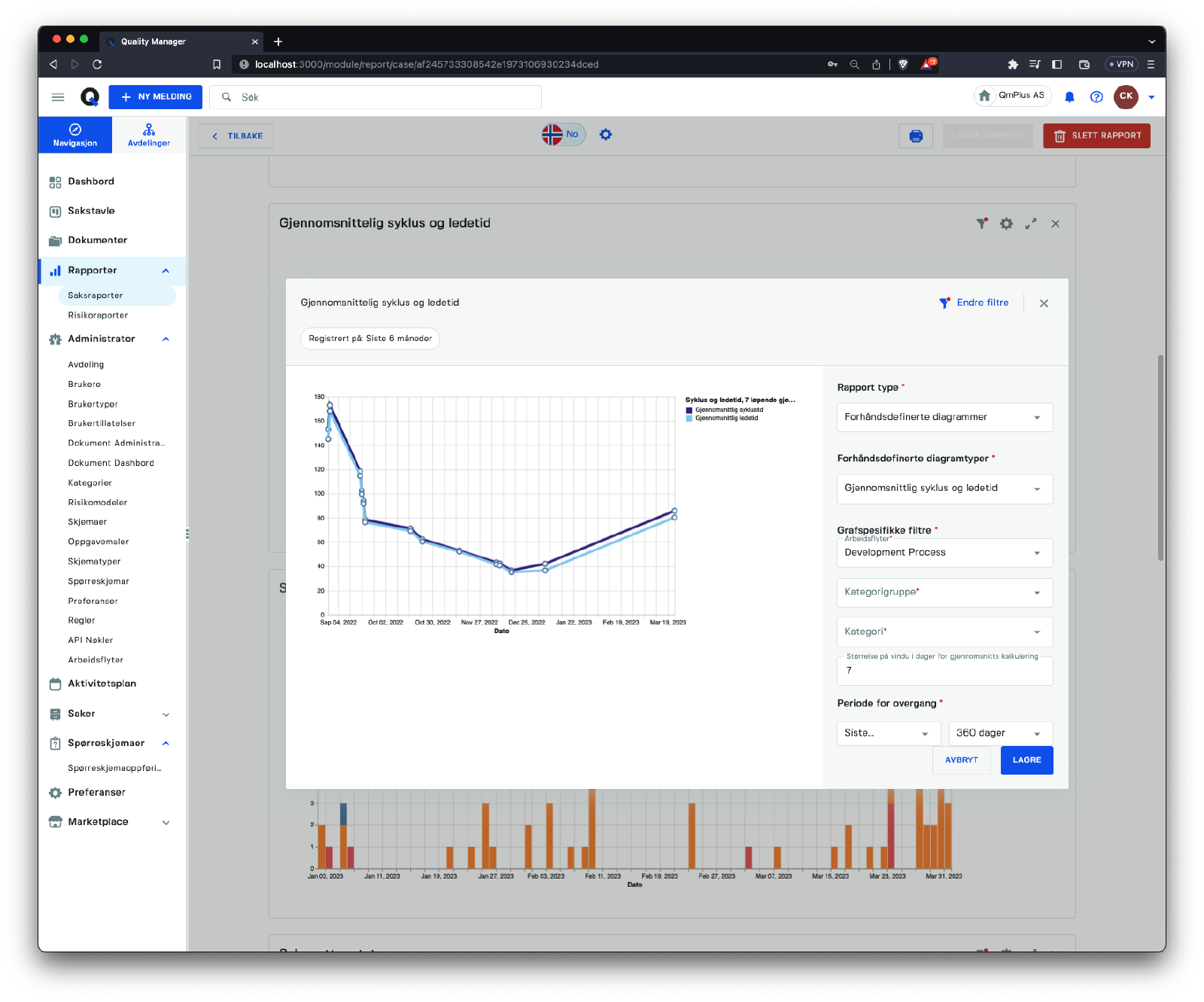Image resolution: width=1204 pixels, height=1002 pixels.
Task: Expand the chart widget to fullscreen
Action: pyautogui.click(x=1031, y=224)
